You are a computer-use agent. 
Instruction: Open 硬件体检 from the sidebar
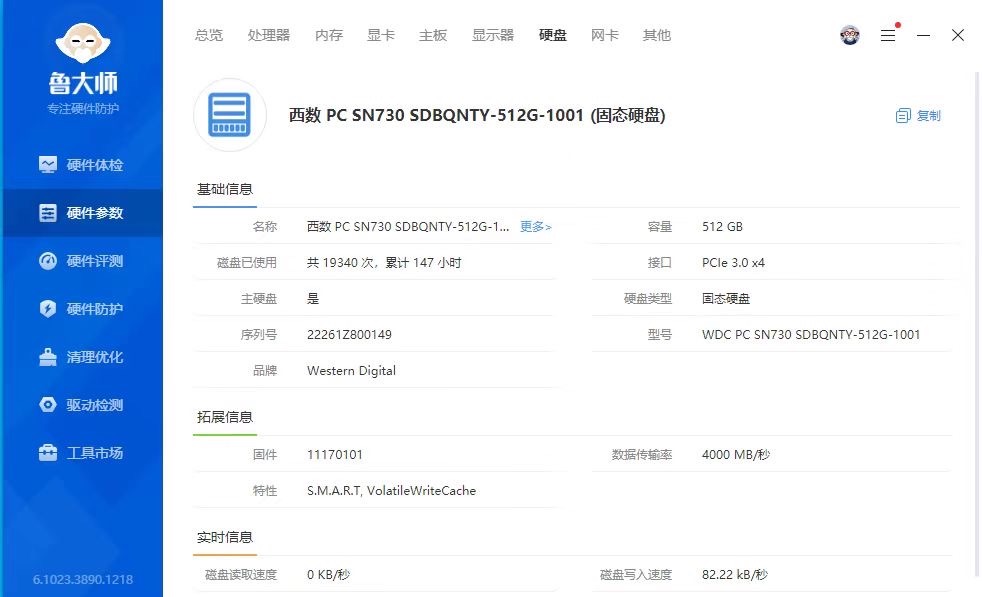(x=81, y=165)
